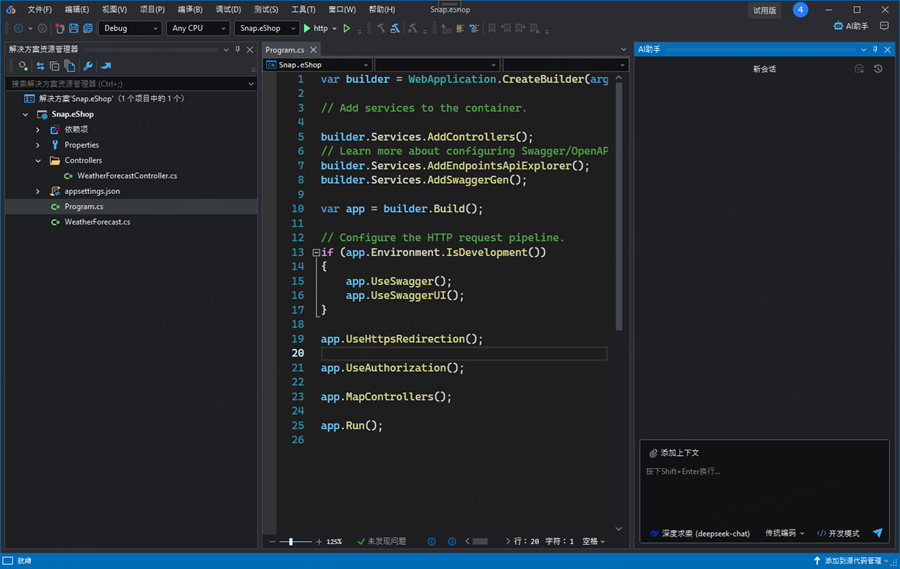This screenshot has width=900, height=569.
Task: Click the new conversation icon in AI panel
Action: [859, 69]
